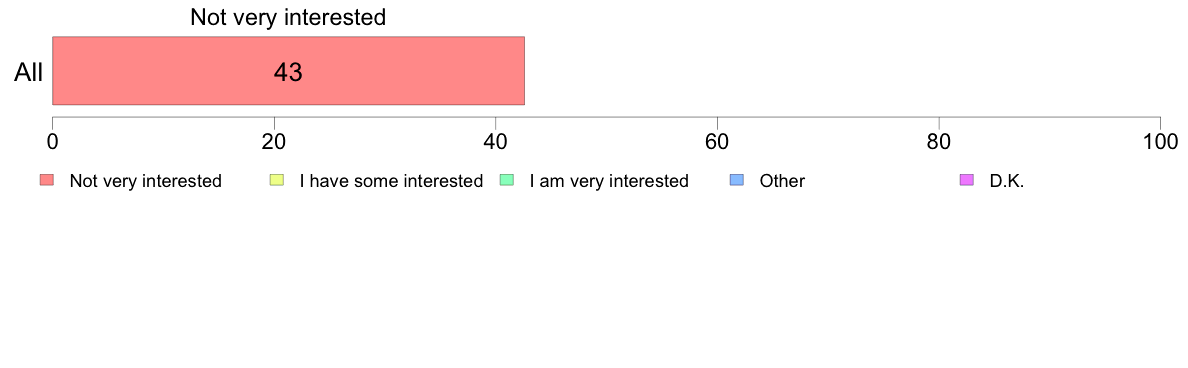The height and width of the screenshot is (368, 1188).
Task: Click the 100 axis tick label
Action: coord(1161,141)
